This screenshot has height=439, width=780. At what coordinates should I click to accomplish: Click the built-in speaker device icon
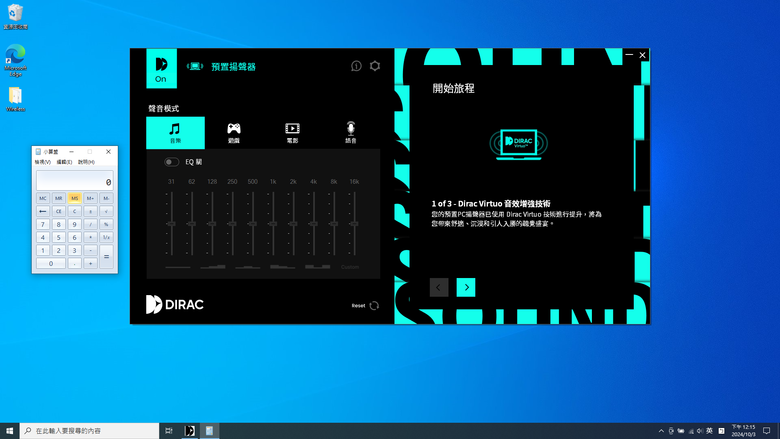[195, 66]
